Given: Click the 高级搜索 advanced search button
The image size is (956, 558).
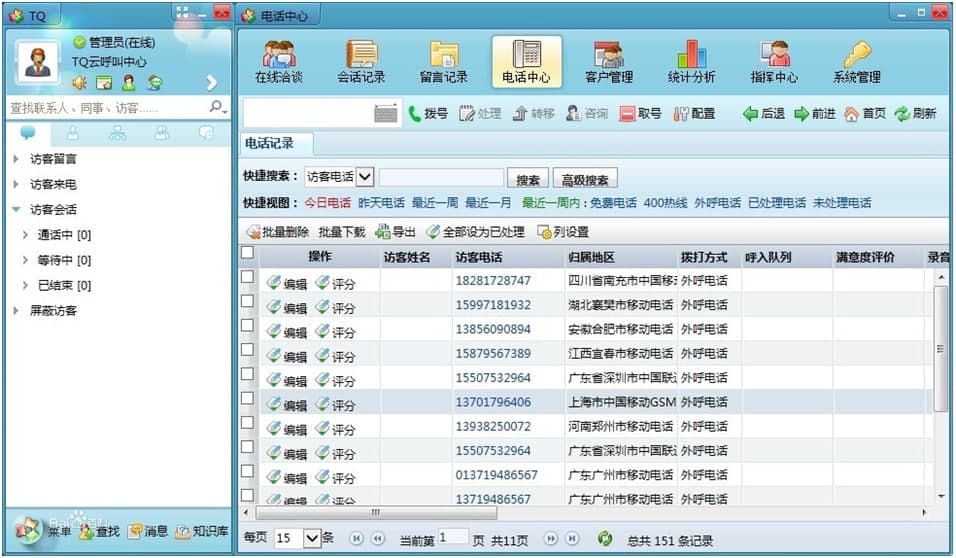Looking at the screenshot, I should [x=584, y=179].
